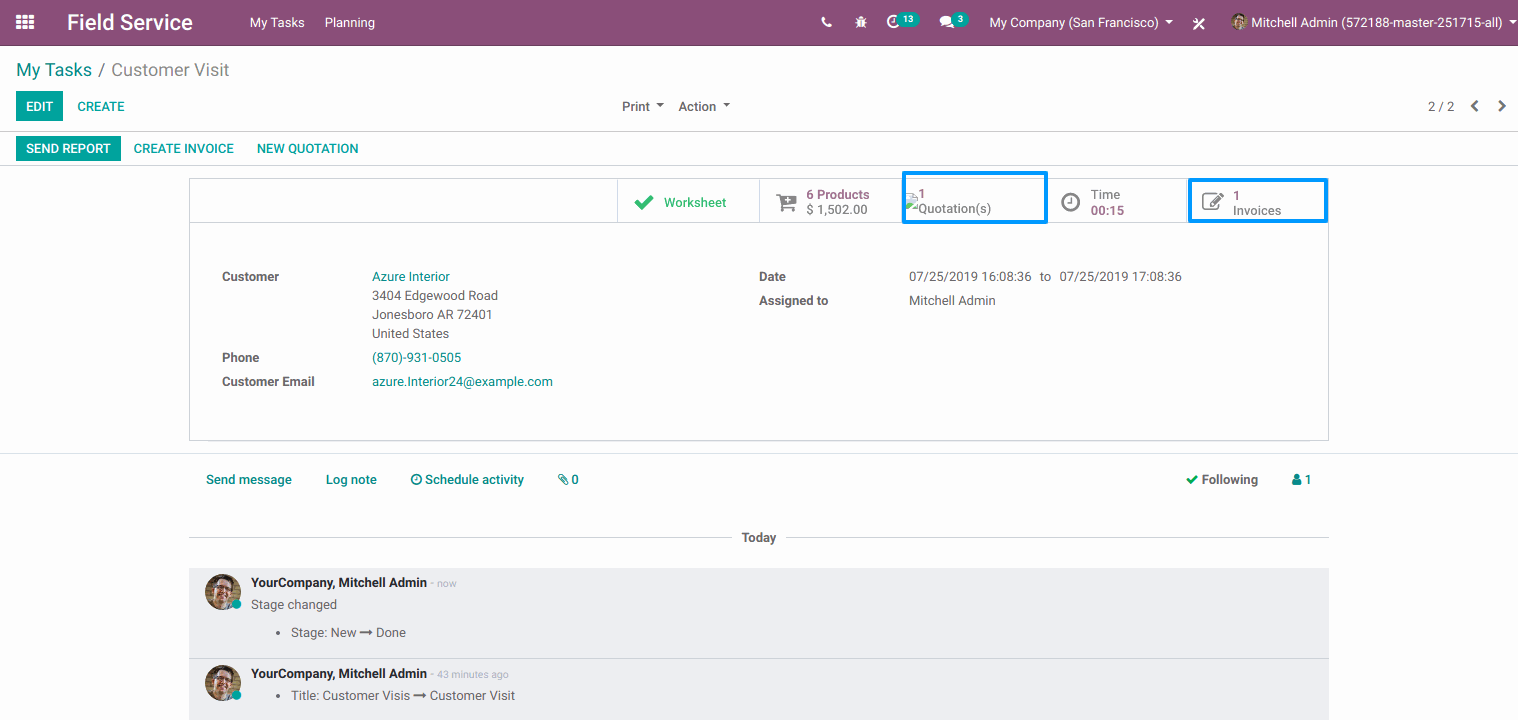
Task: Click the wrench tools icon in header
Action: [x=1198, y=23]
